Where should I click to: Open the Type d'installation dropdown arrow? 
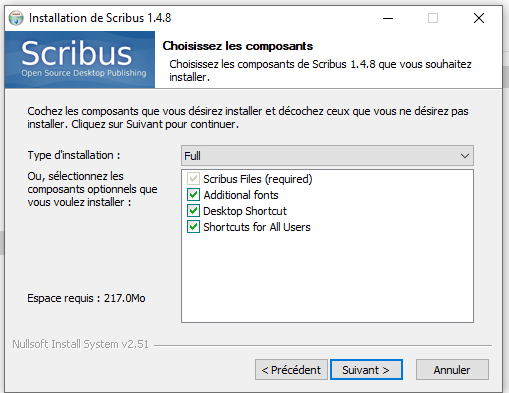465,156
